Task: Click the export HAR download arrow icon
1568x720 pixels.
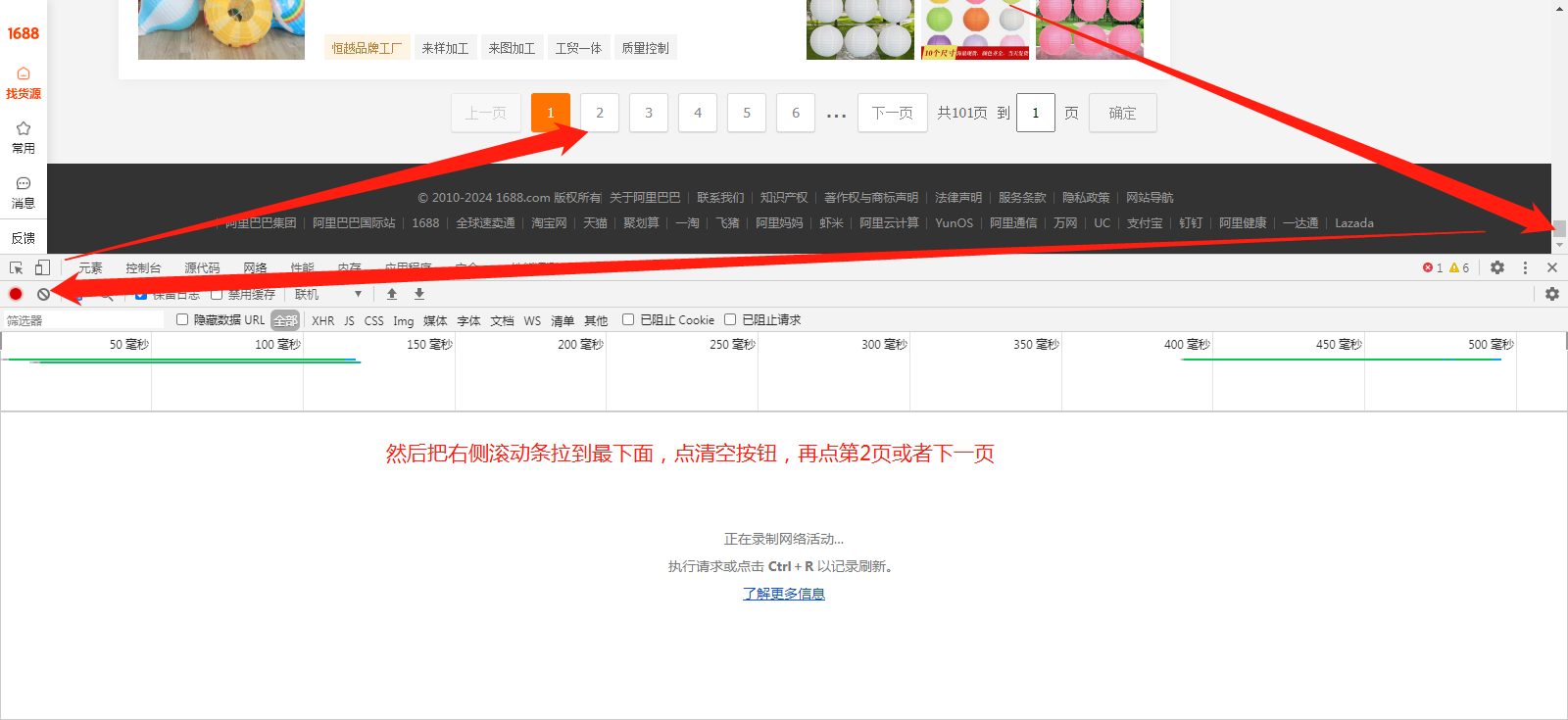Action: [x=419, y=294]
